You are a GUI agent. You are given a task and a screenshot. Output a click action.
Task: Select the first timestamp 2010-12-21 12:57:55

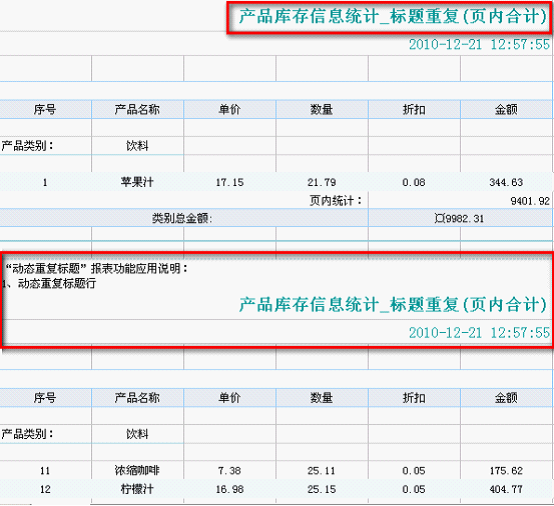479,45
